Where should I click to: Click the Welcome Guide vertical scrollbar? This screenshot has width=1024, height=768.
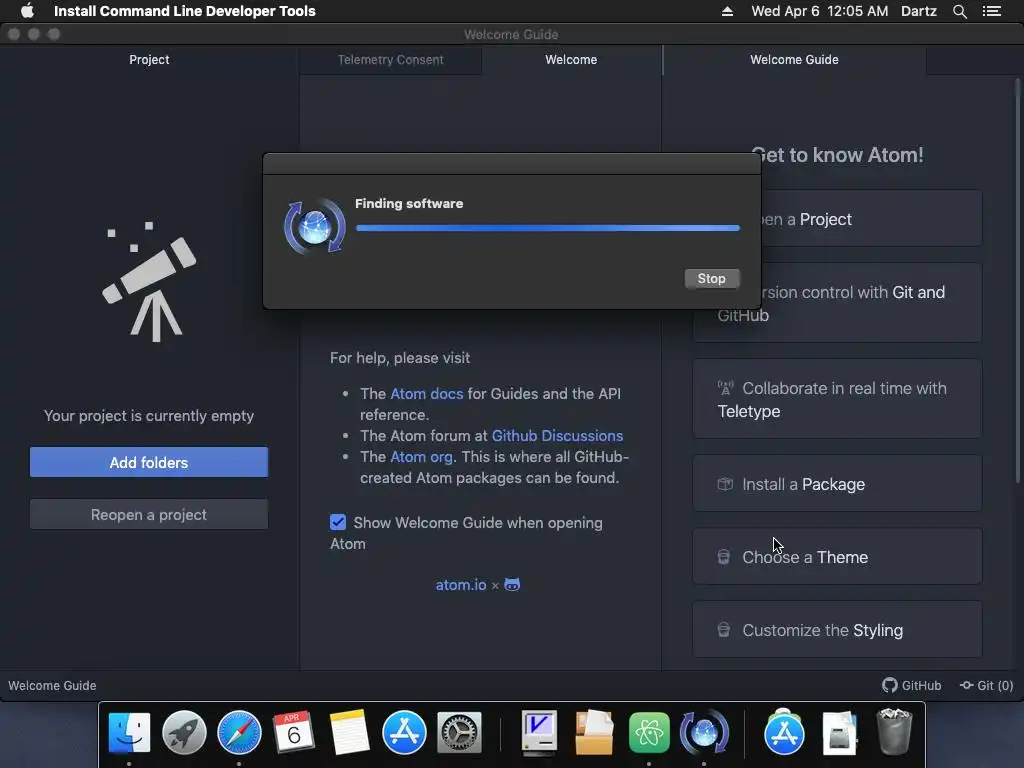(1017, 281)
